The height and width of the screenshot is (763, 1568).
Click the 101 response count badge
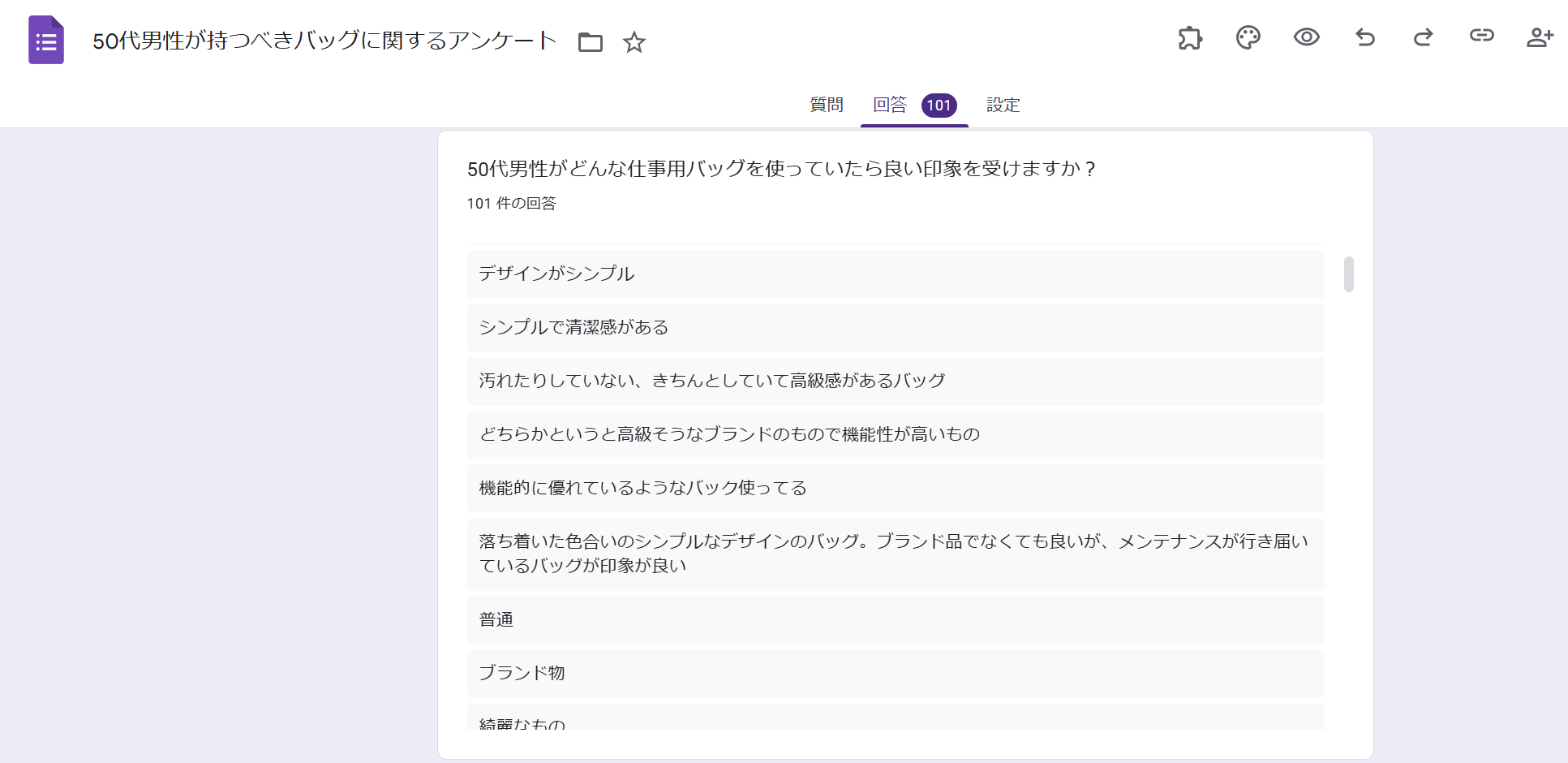[x=939, y=105]
